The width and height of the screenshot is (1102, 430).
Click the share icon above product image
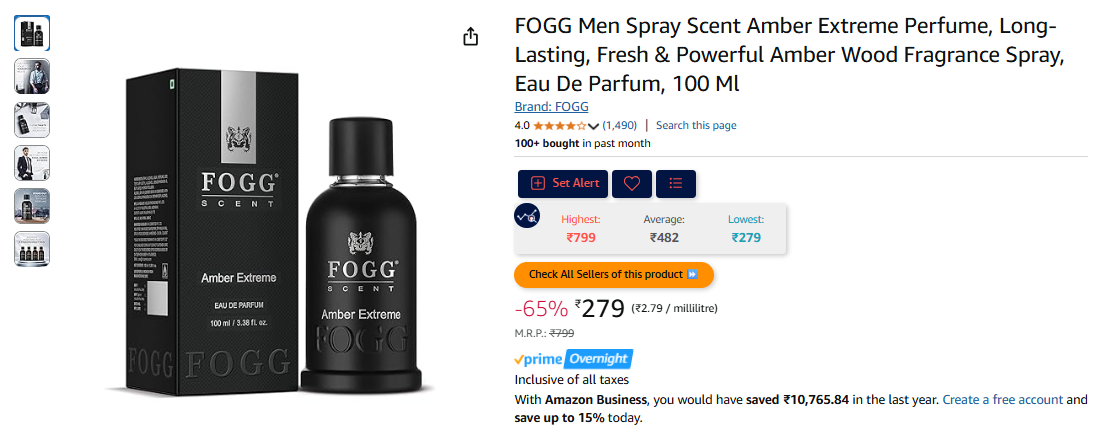[471, 37]
